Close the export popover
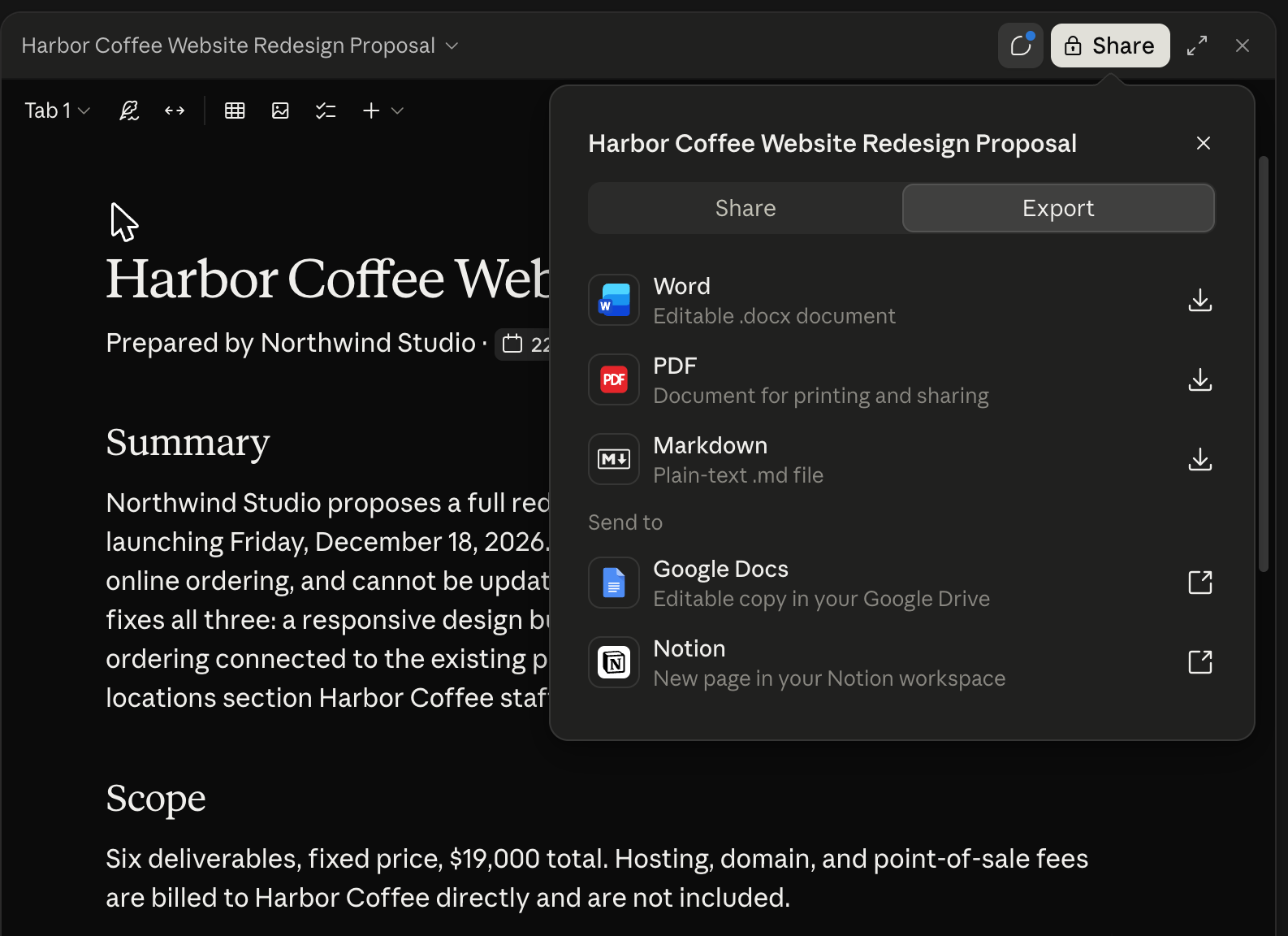The height and width of the screenshot is (936, 1288). pos(1203,143)
